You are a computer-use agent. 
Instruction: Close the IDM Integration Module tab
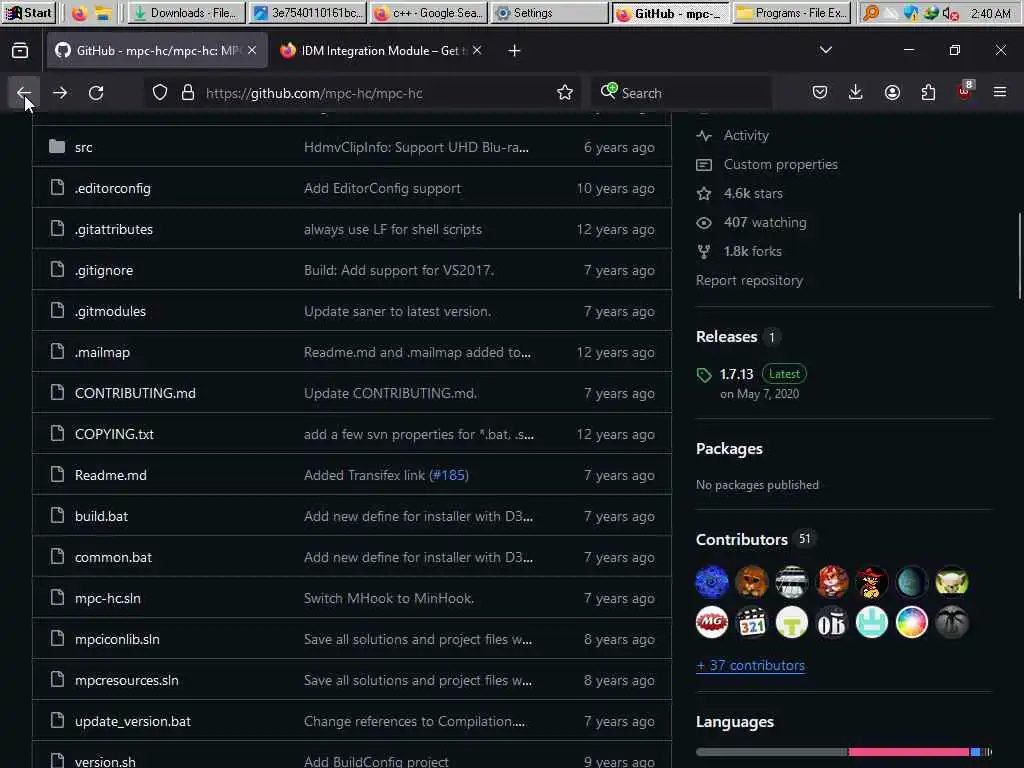tap(477, 50)
